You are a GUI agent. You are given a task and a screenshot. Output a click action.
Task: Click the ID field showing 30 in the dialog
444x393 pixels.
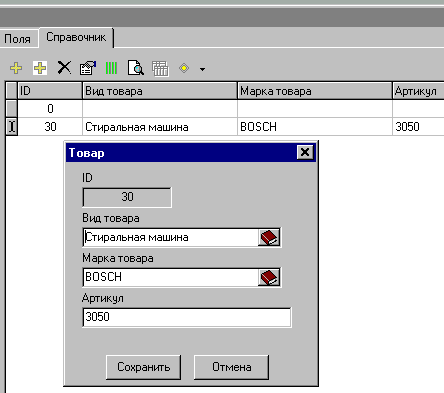click(x=127, y=197)
